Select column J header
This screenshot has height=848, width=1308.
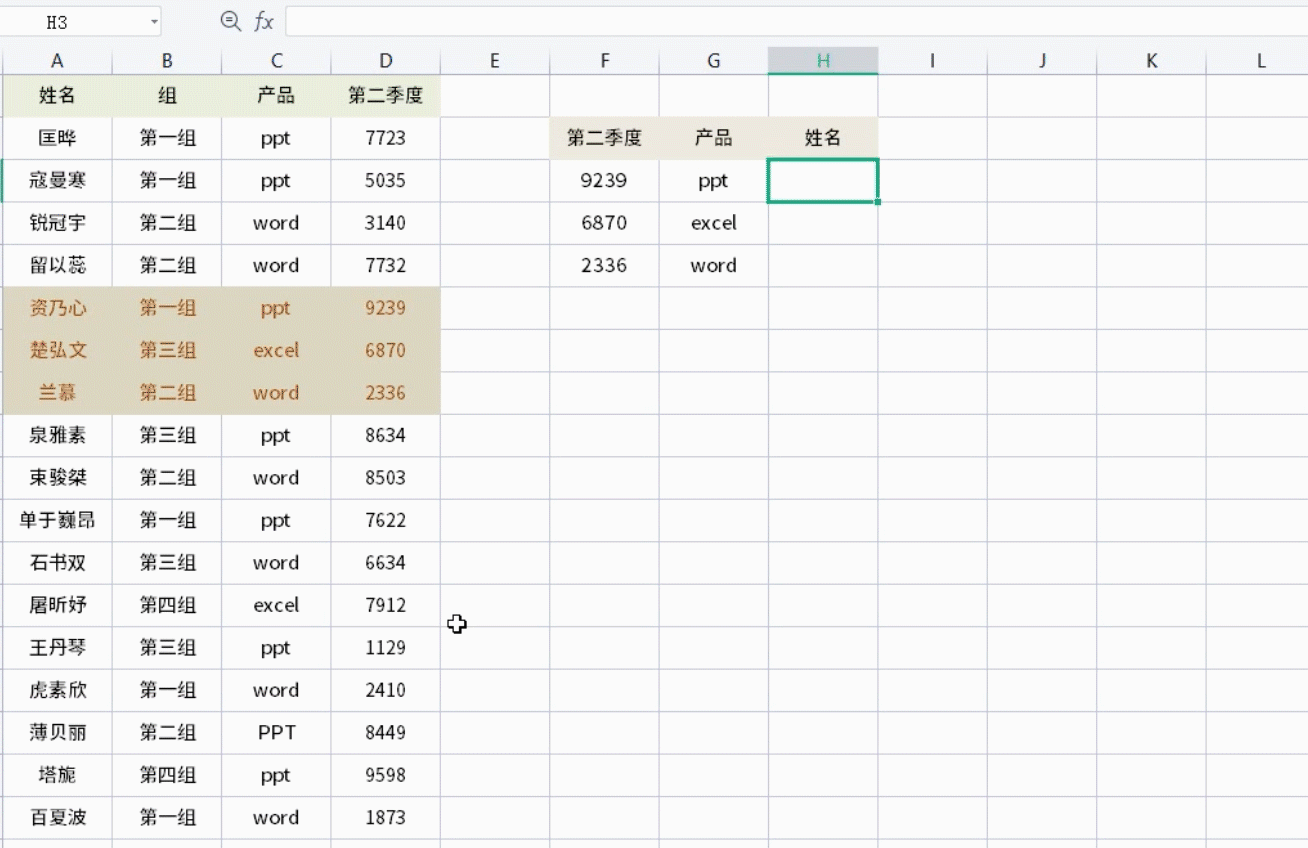coord(1042,61)
